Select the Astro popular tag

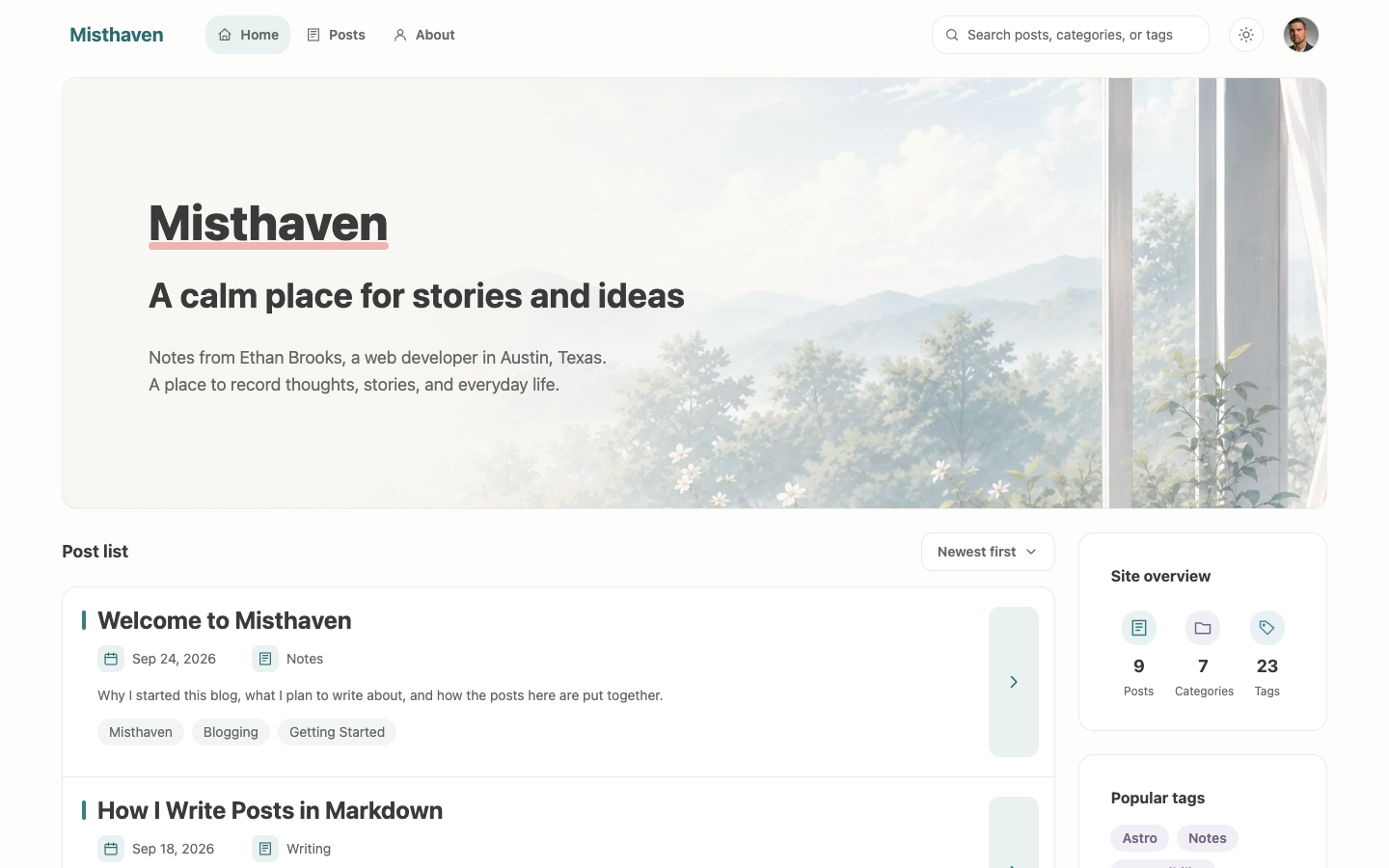click(x=1140, y=838)
